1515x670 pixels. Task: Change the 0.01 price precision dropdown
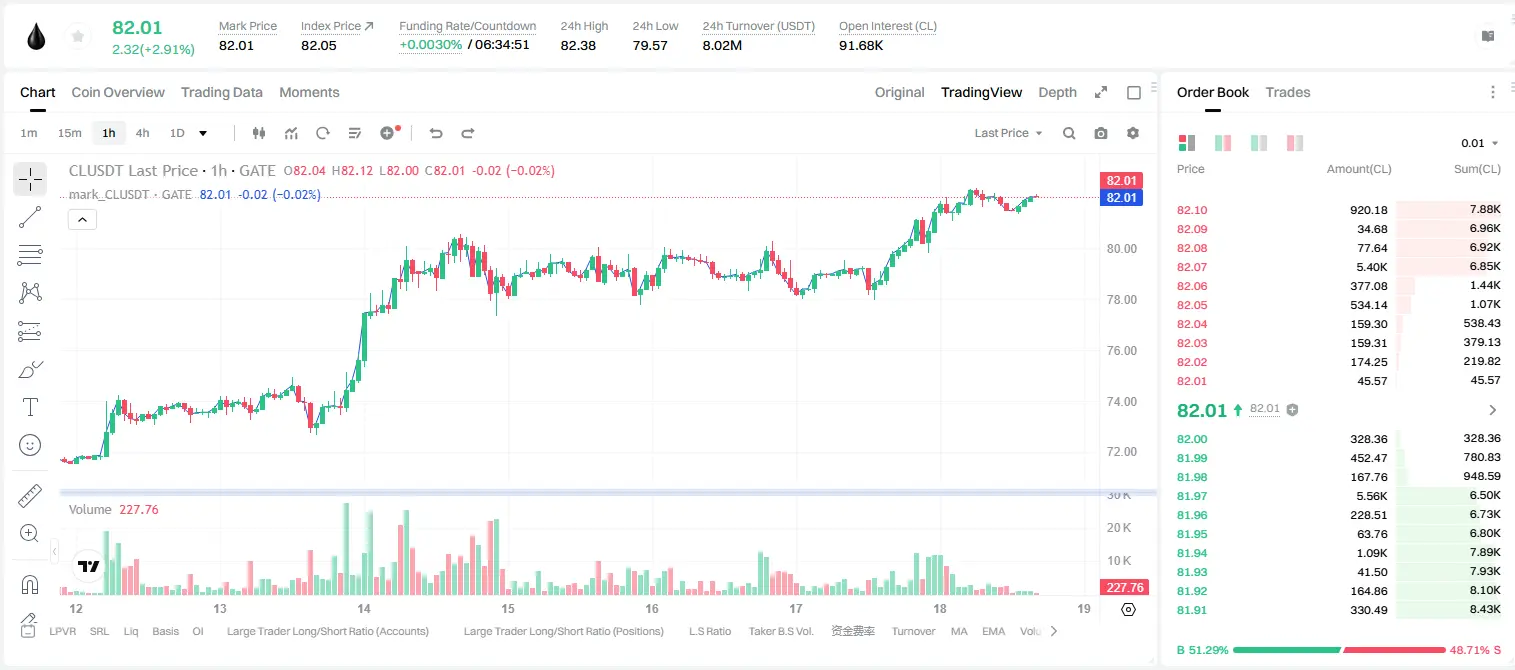(x=1480, y=143)
